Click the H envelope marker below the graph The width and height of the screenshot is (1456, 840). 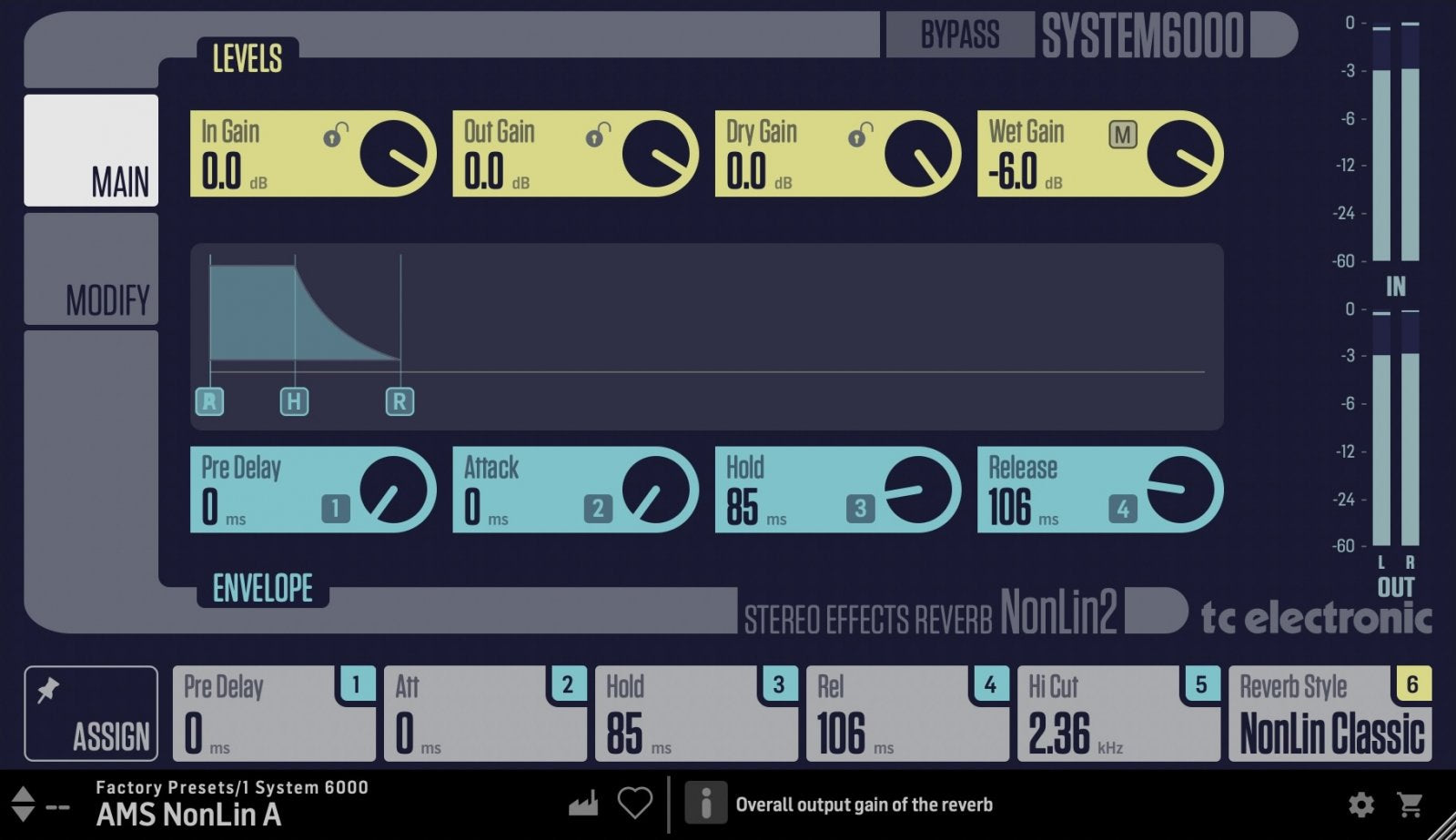[294, 401]
